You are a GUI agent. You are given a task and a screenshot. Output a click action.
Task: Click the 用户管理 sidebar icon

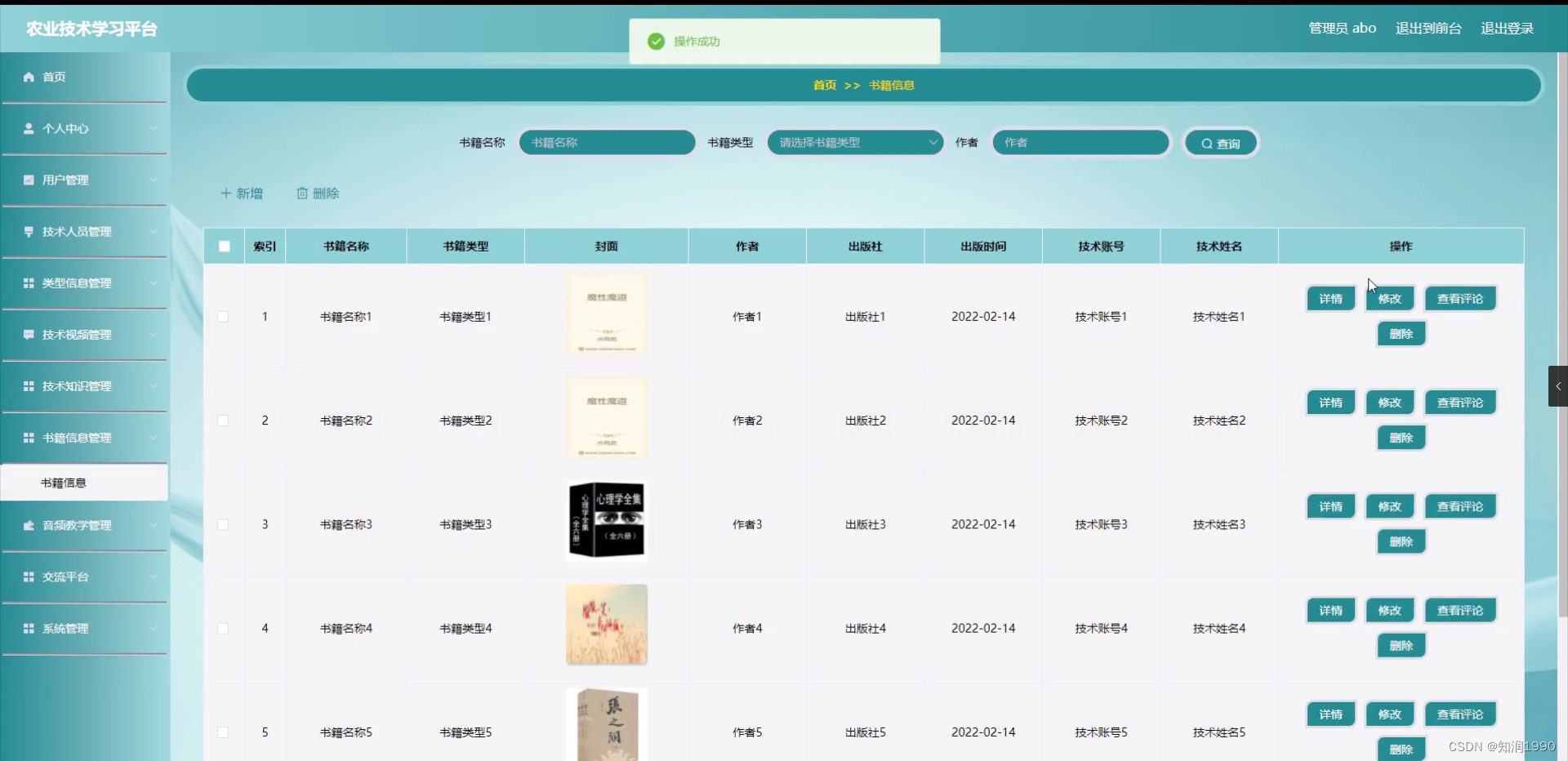pos(29,180)
